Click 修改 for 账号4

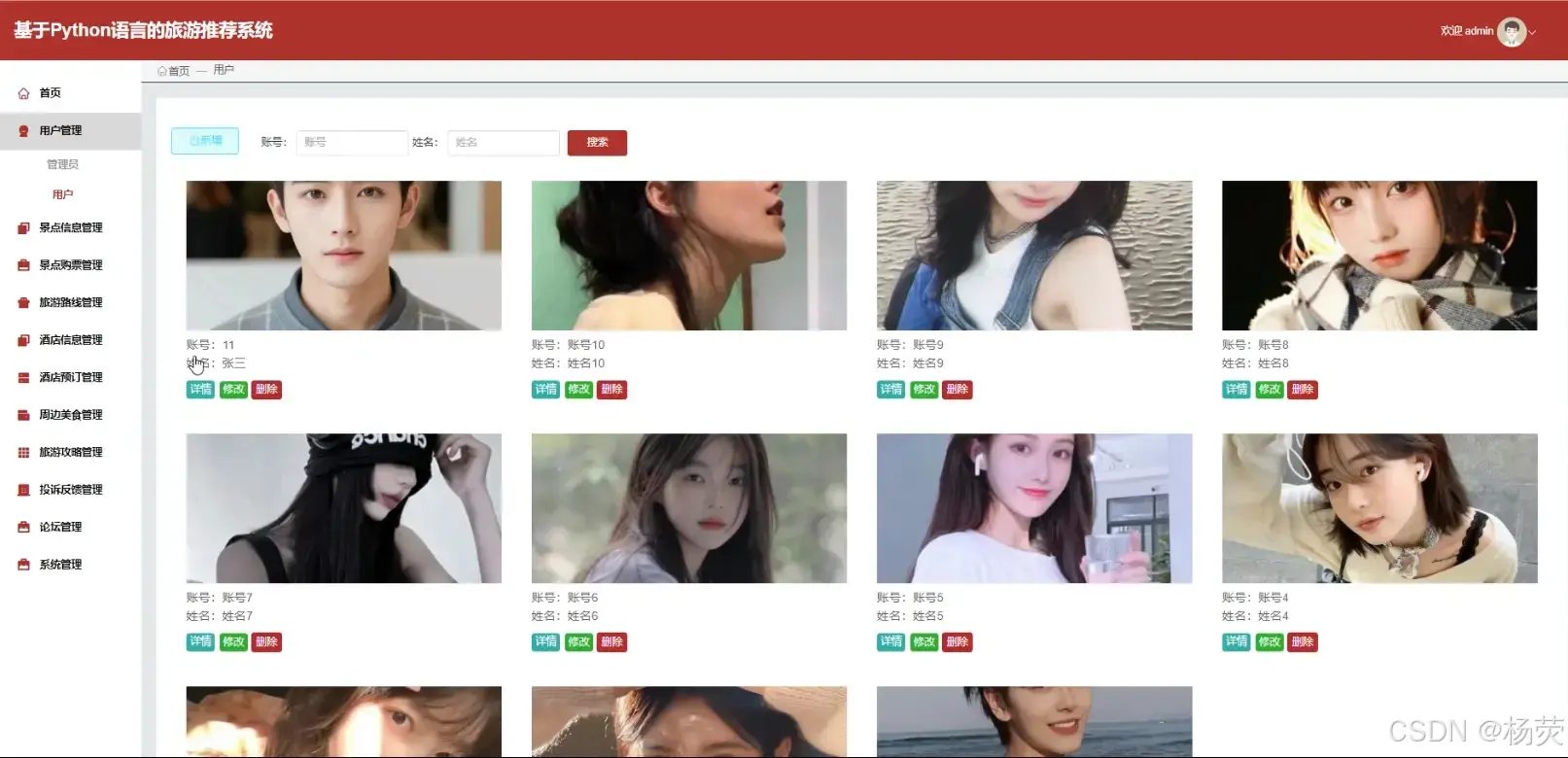point(1269,642)
